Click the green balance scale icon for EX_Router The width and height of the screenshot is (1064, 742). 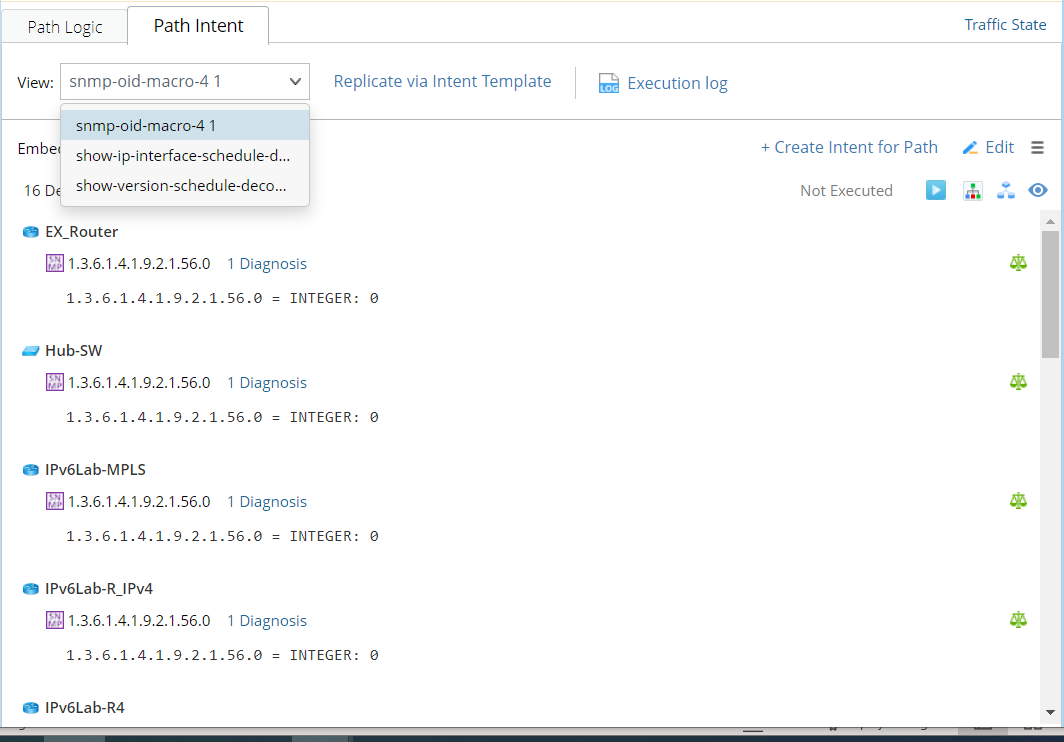(x=1018, y=263)
